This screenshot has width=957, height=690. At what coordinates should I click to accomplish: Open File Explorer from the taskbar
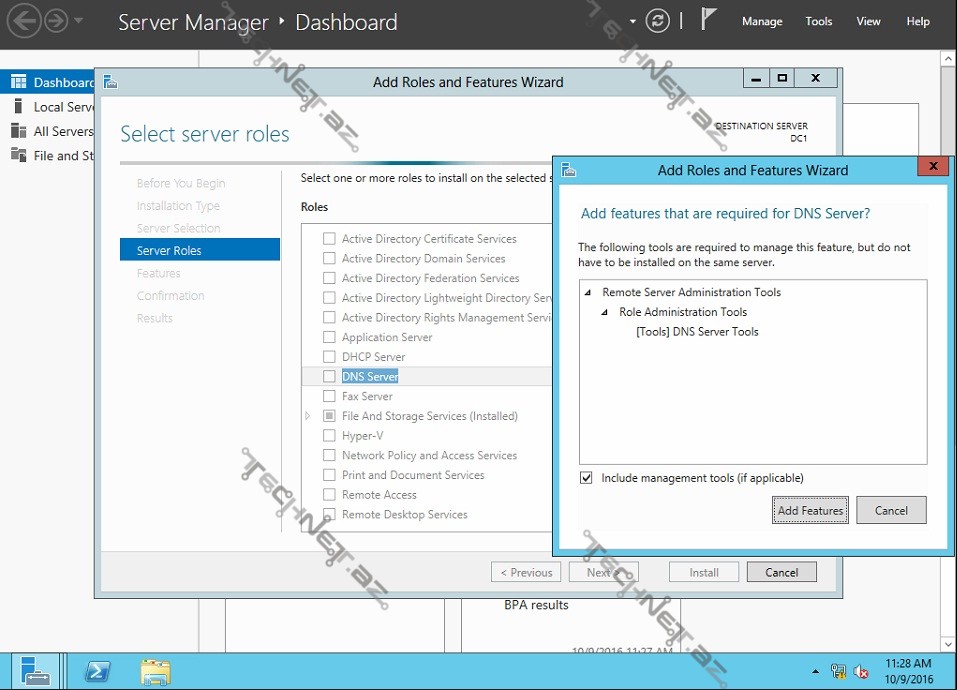[155, 671]
